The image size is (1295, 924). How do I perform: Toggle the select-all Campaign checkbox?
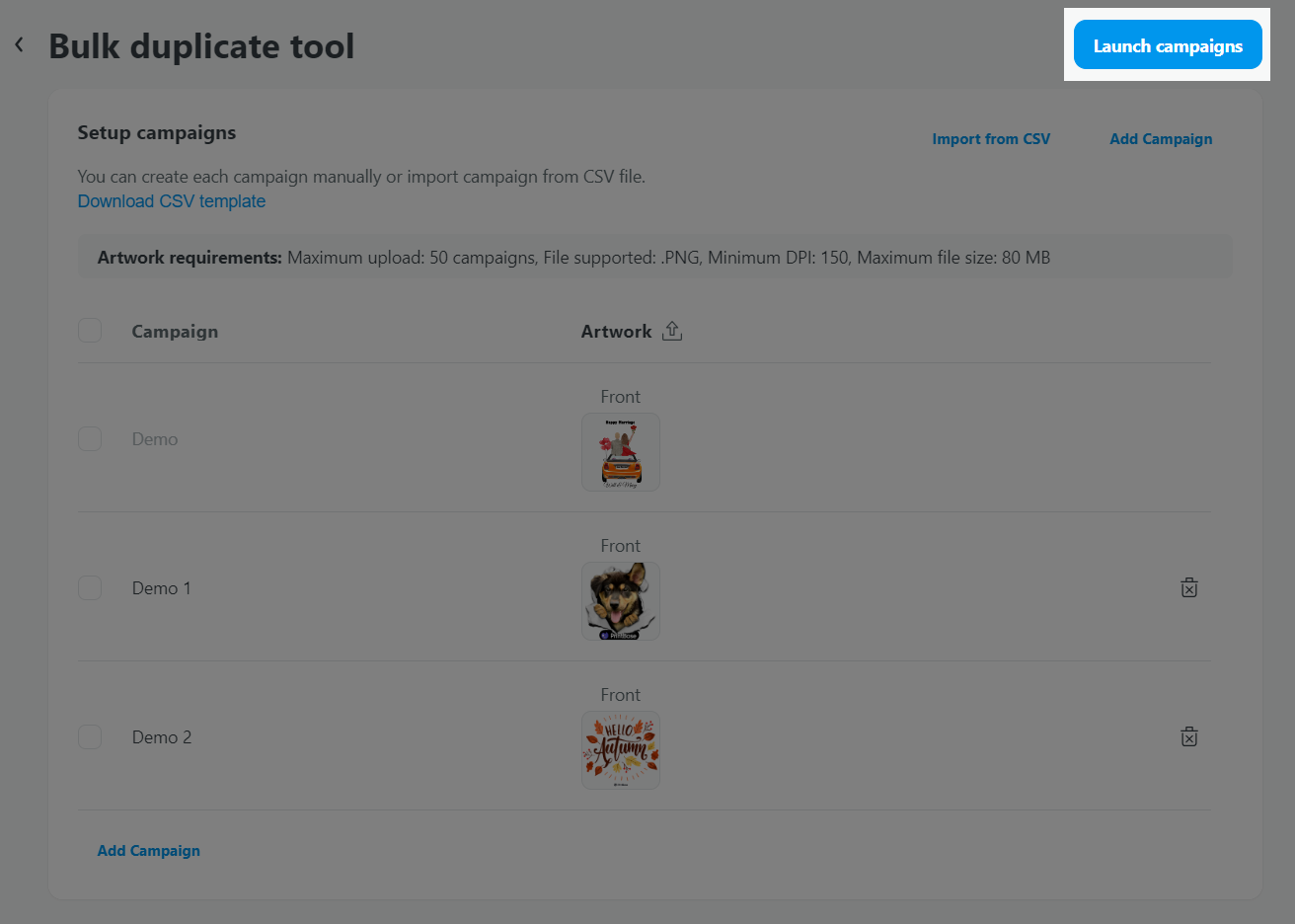pyautogui.click(x=90, y=330)
